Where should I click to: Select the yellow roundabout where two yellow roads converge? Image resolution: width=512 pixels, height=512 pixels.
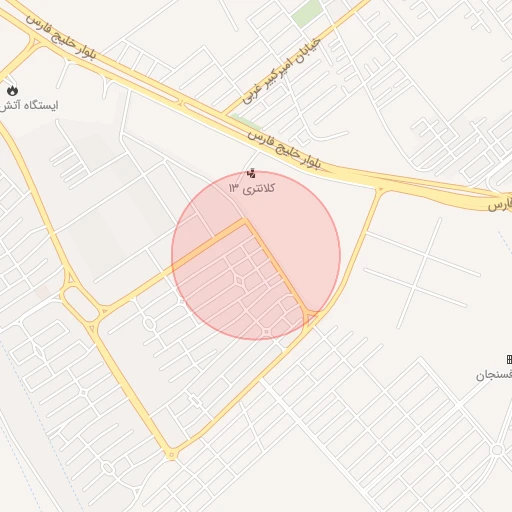click(172, 454)
